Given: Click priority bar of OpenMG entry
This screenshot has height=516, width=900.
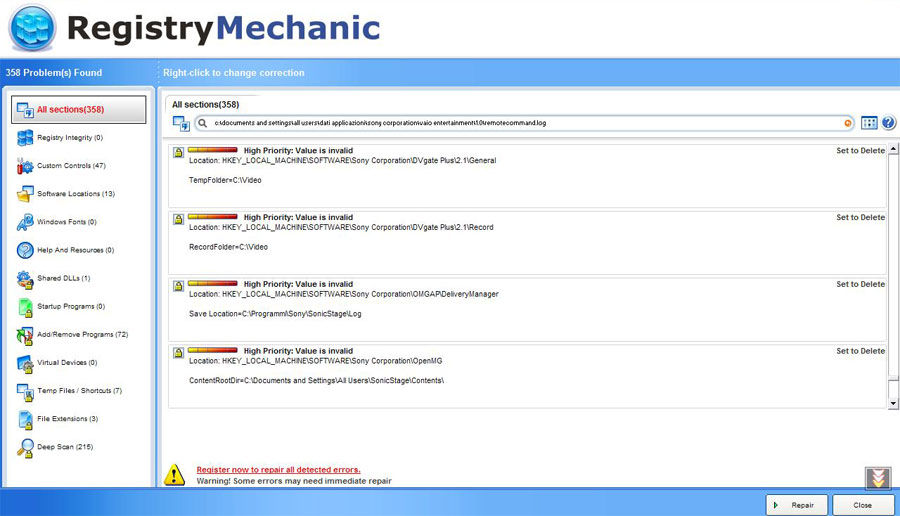Looking at the screenshot, I should [212, 351].
